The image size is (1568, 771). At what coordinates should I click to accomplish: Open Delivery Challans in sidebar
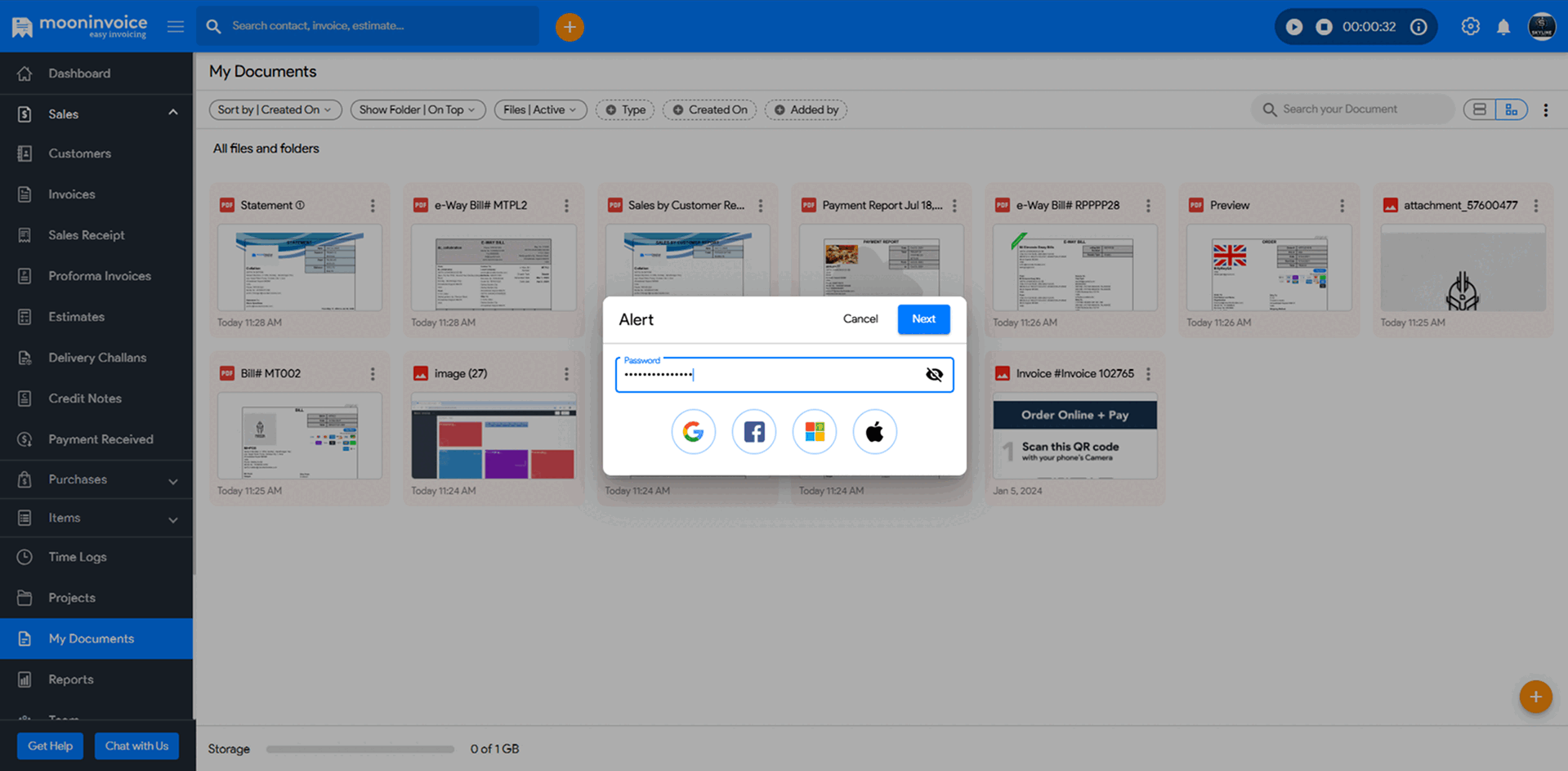click(96, 358)
